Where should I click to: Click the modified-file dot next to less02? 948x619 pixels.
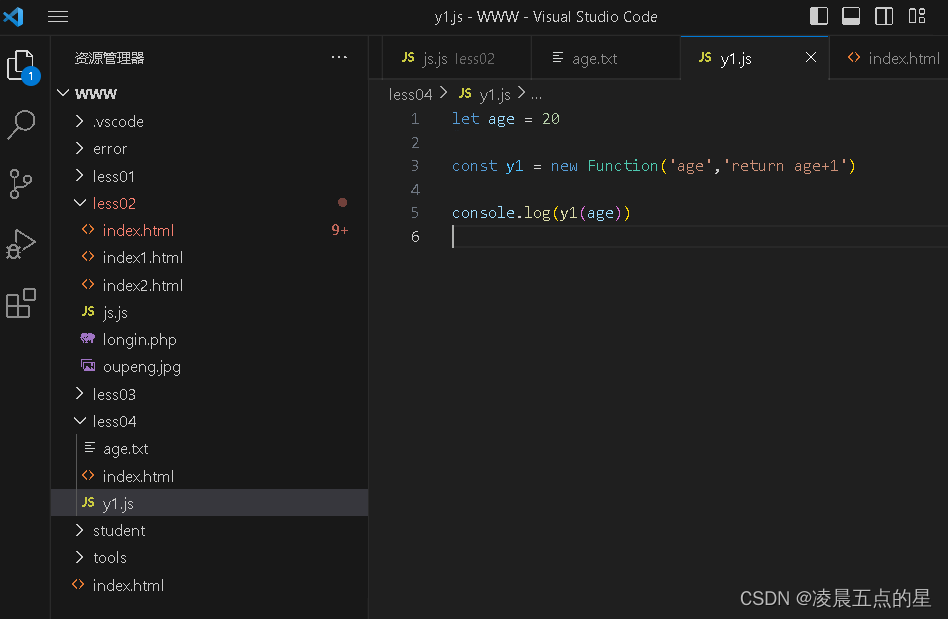[x=343, y=201]
